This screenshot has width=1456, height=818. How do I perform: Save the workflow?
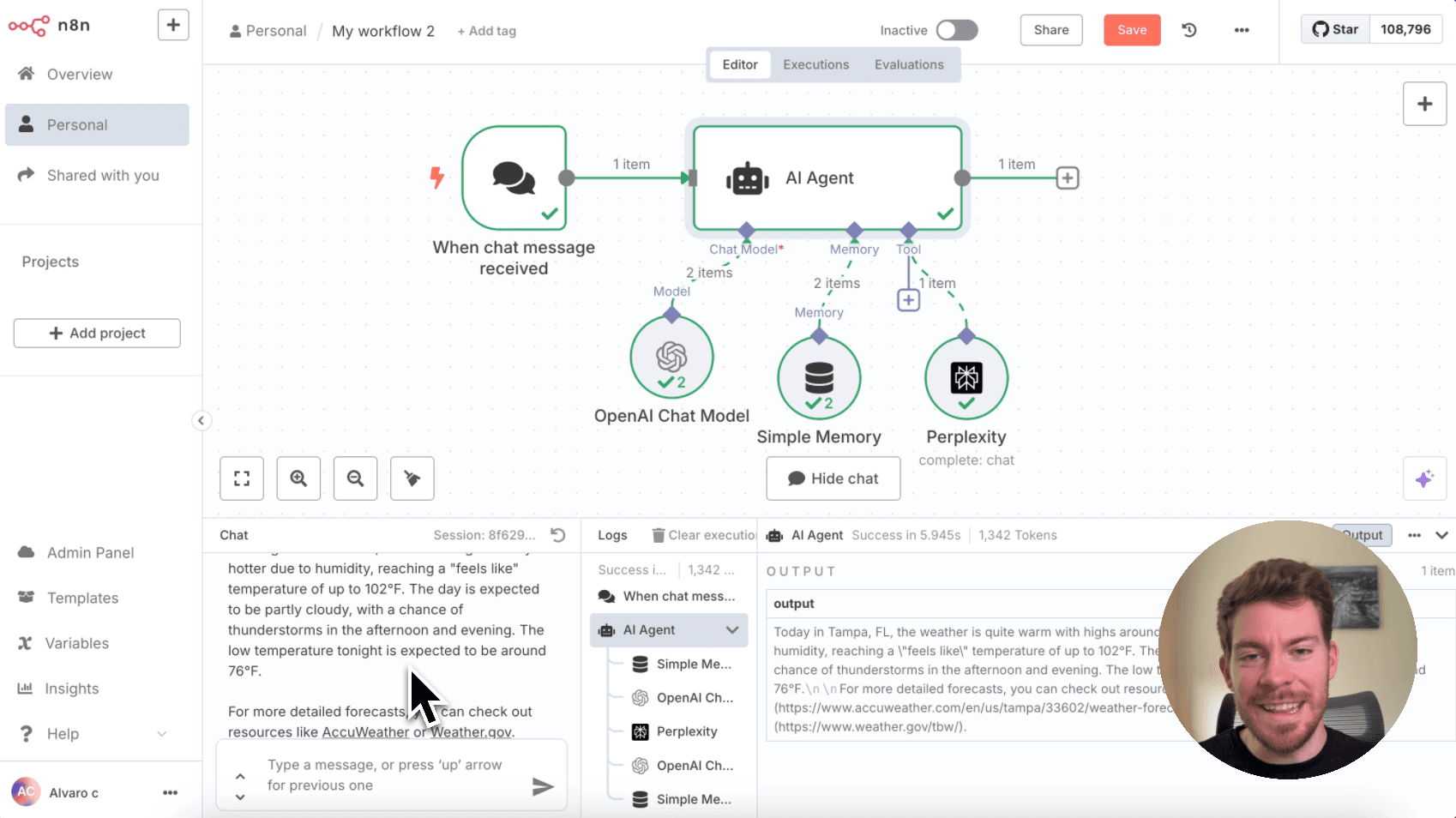pos(1132,30)
